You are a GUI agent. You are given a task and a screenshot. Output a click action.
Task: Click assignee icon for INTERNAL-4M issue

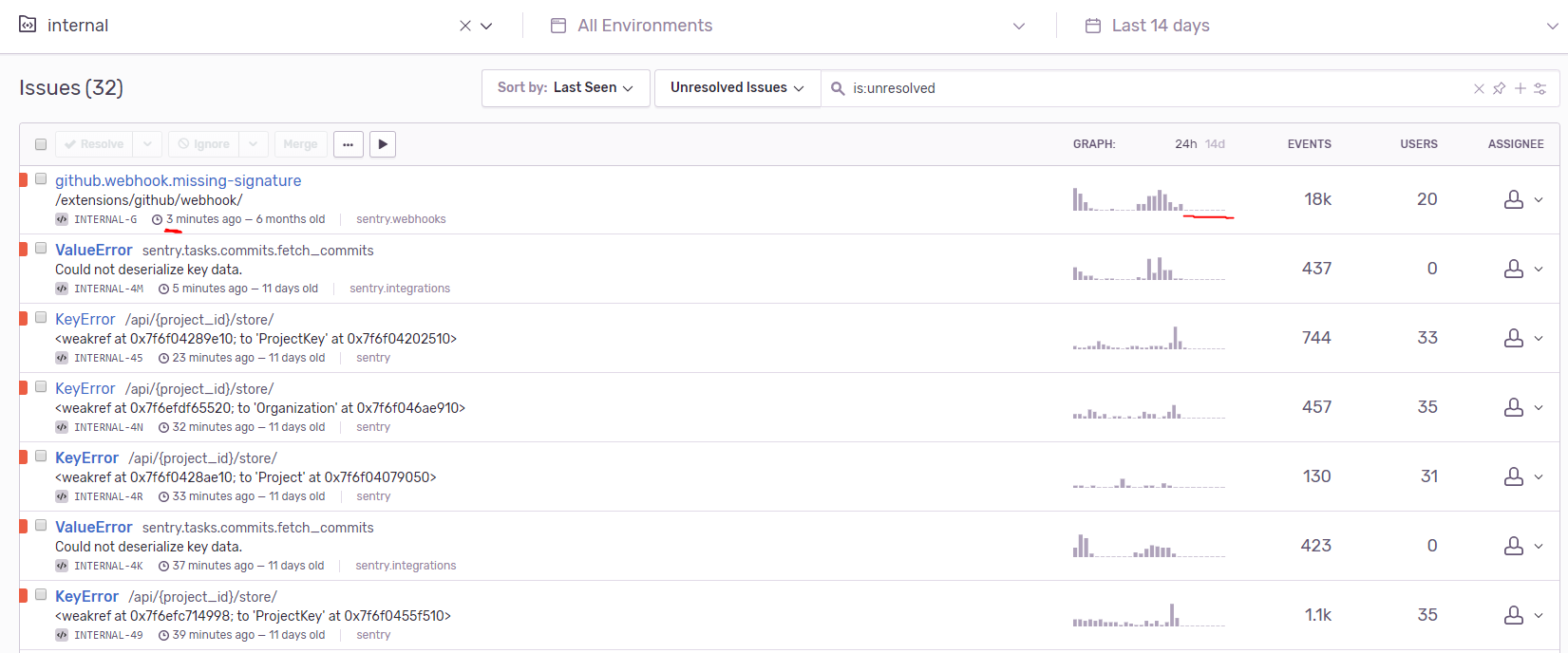pyautogui.click(x=1514, y=269)
